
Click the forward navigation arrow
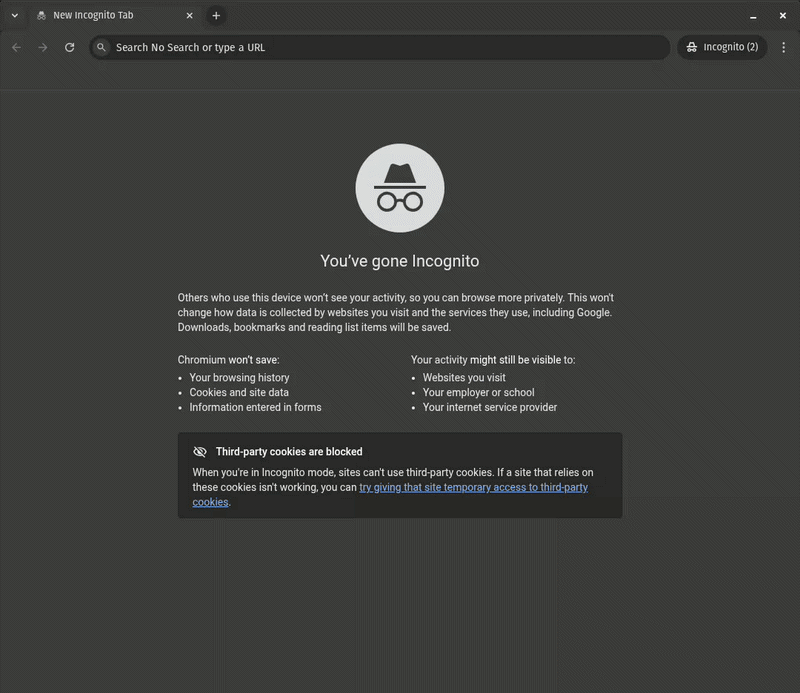42,47
